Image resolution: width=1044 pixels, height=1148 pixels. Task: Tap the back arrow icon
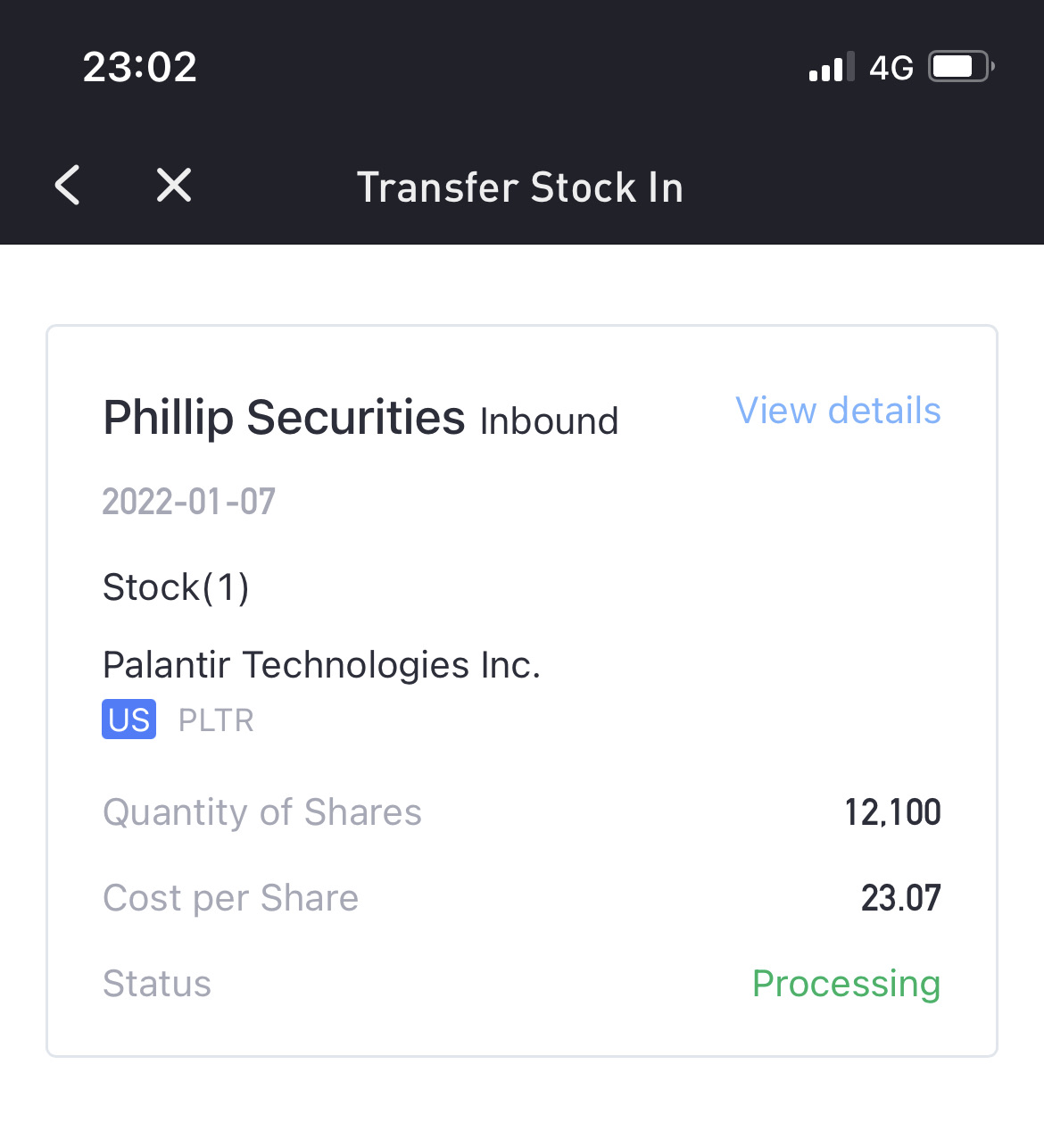pyautogui.click(x=68, y=186)
